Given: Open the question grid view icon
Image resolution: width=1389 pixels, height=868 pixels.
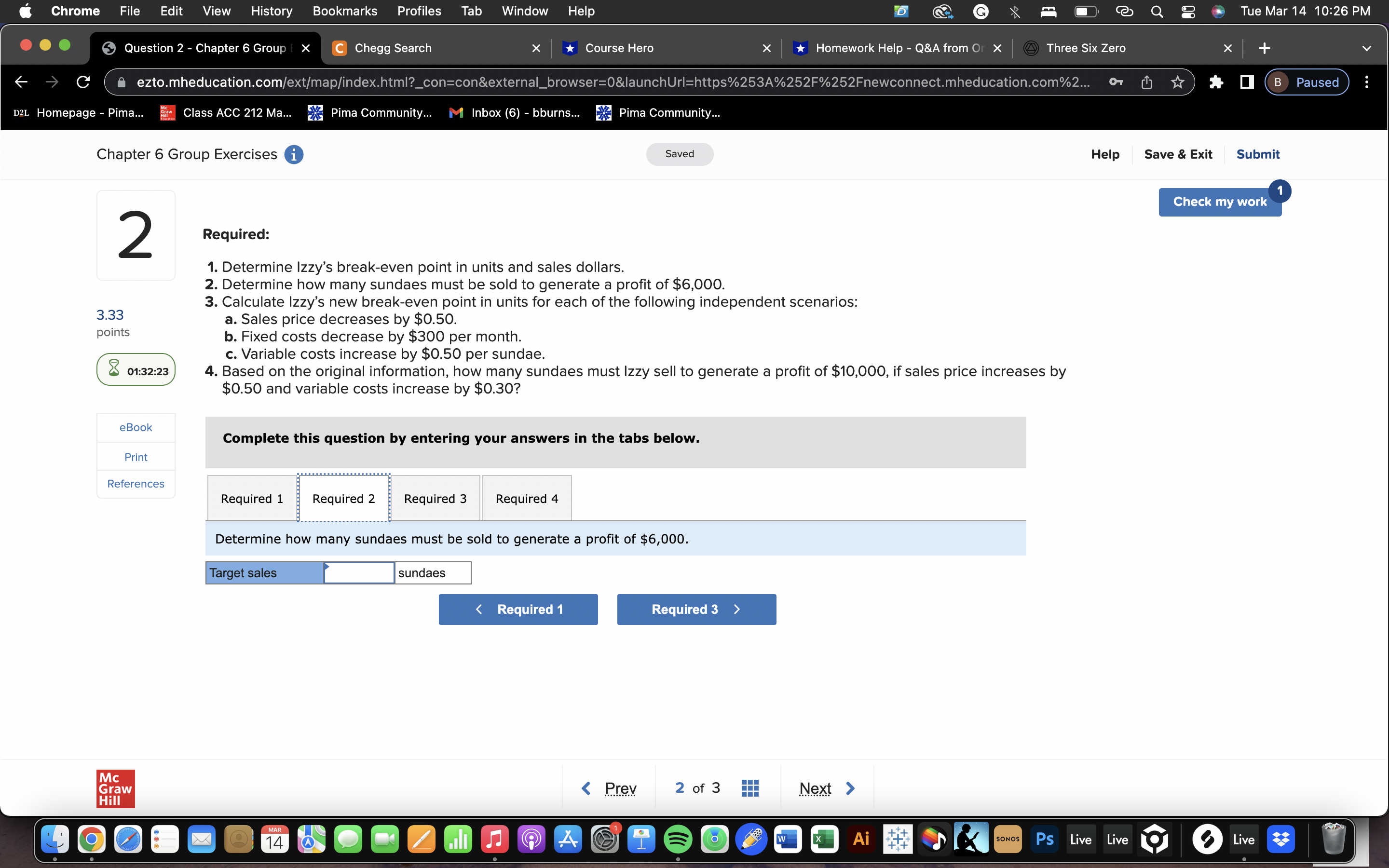Looking at the screenshot, I should (x=749, y=788).
